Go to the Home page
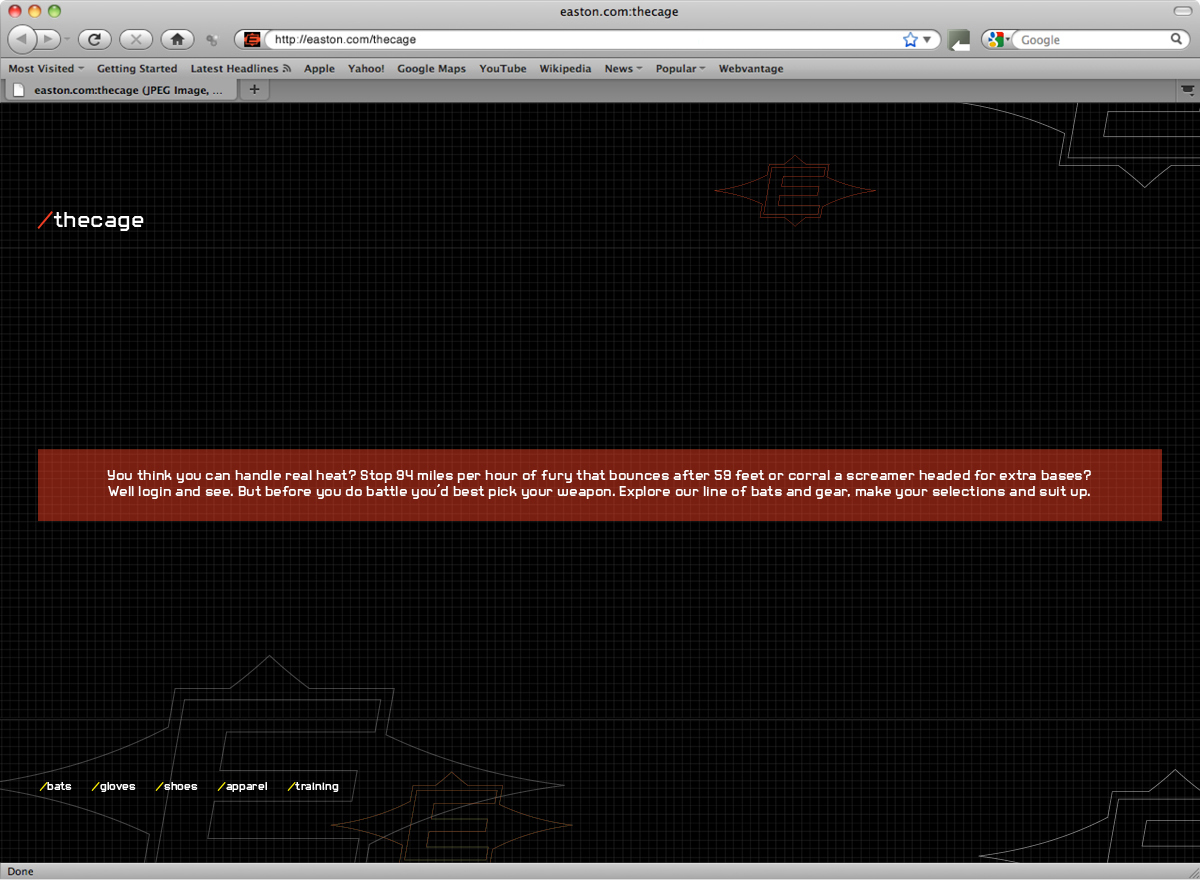The image size is (1200, 880). click(177, 40)
